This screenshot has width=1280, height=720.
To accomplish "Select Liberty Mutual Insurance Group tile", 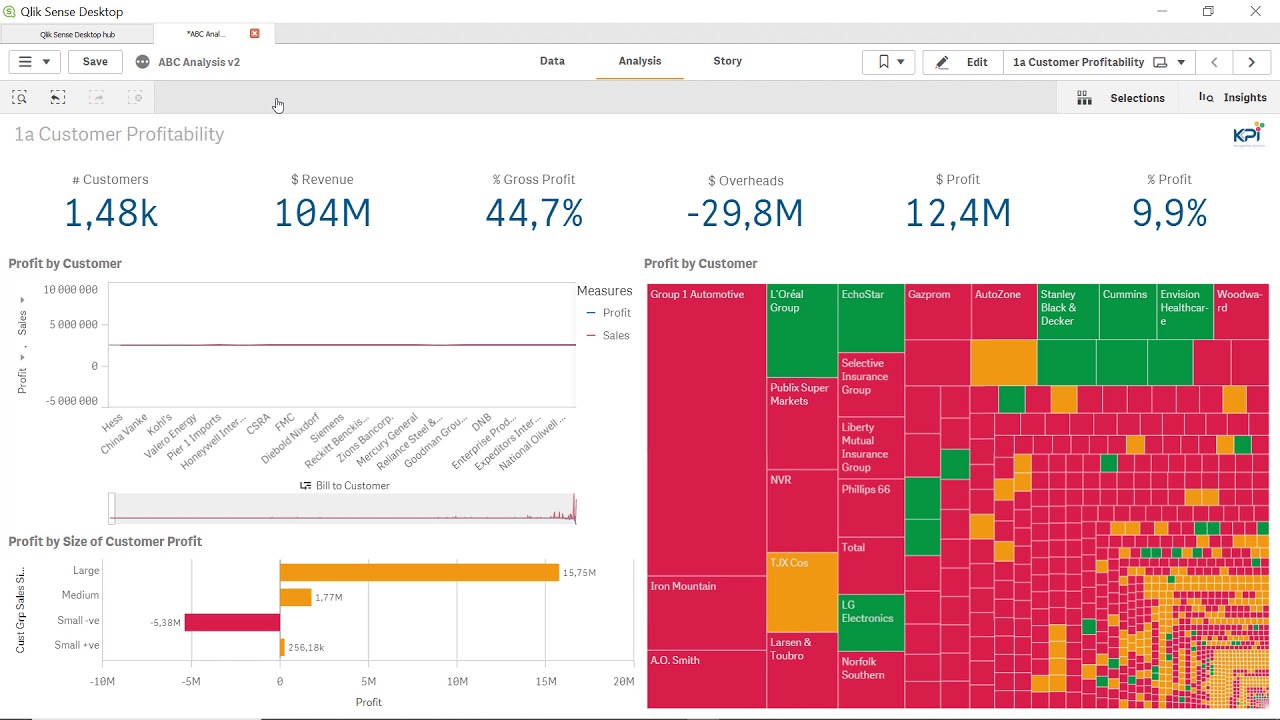I will (871, 448).
